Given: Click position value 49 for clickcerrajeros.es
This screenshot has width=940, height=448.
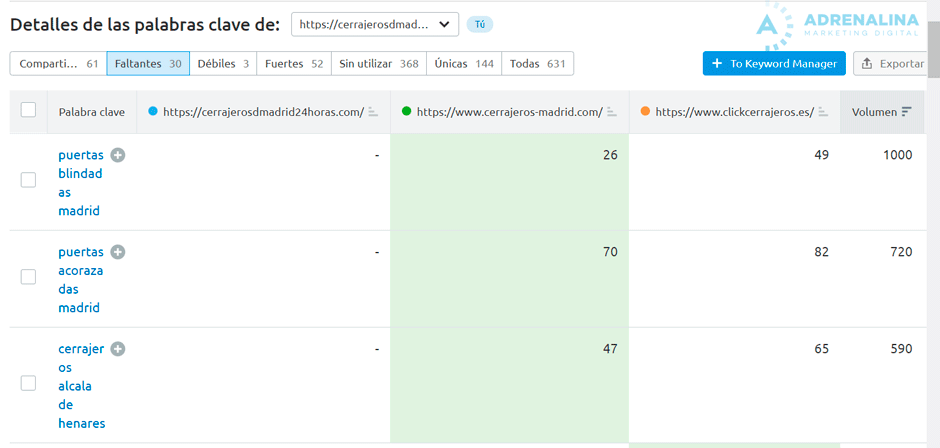Looking at the screenshot, I should point(821,155).
